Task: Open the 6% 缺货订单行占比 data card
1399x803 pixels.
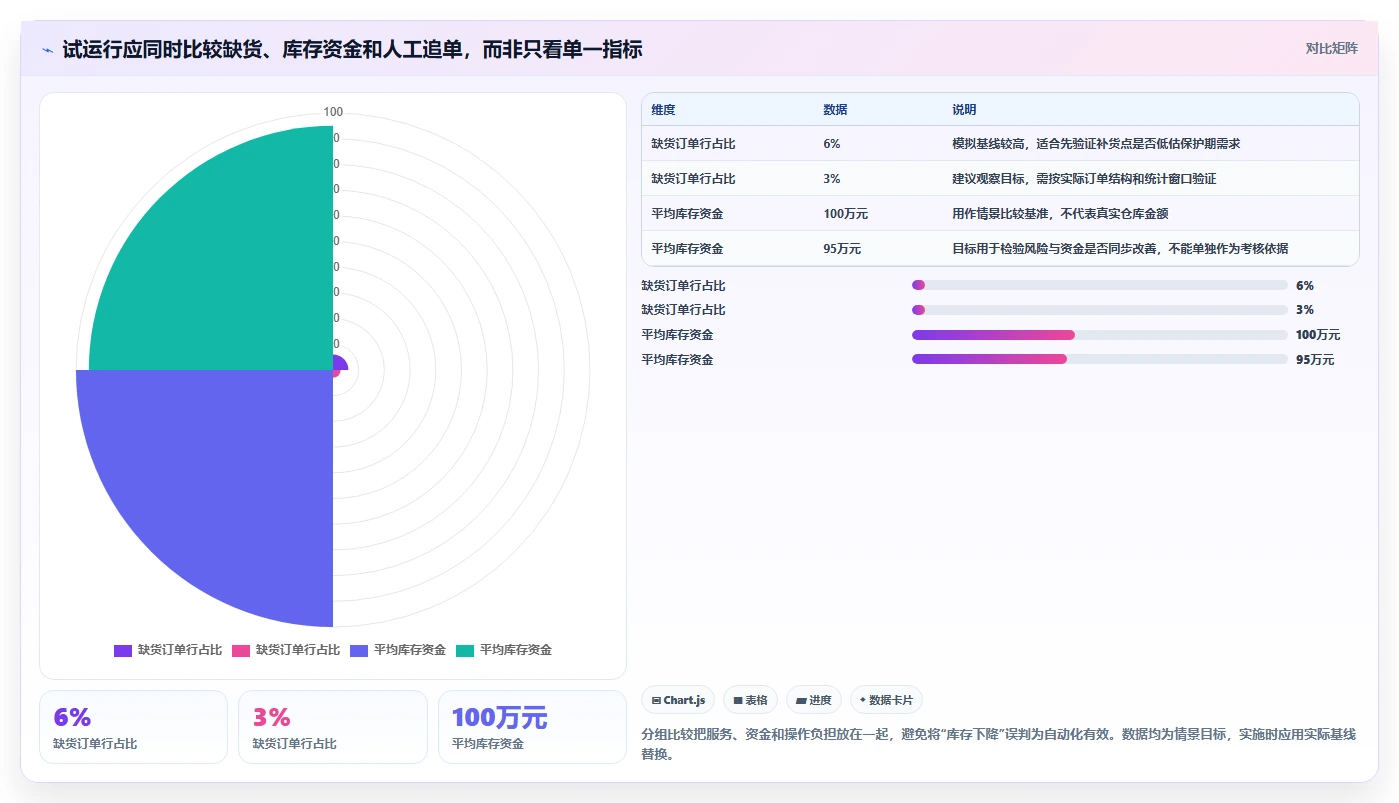Action: (x=133, y=727)
